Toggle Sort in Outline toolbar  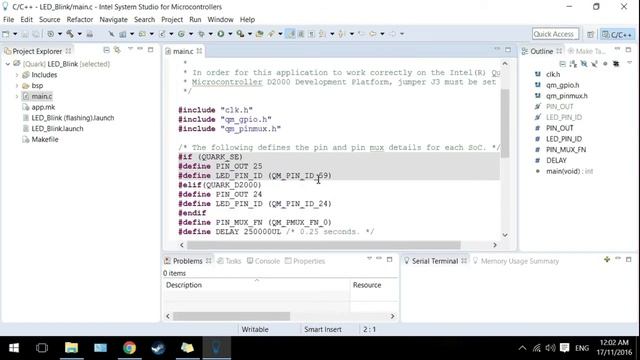click(x=573, y=64)
